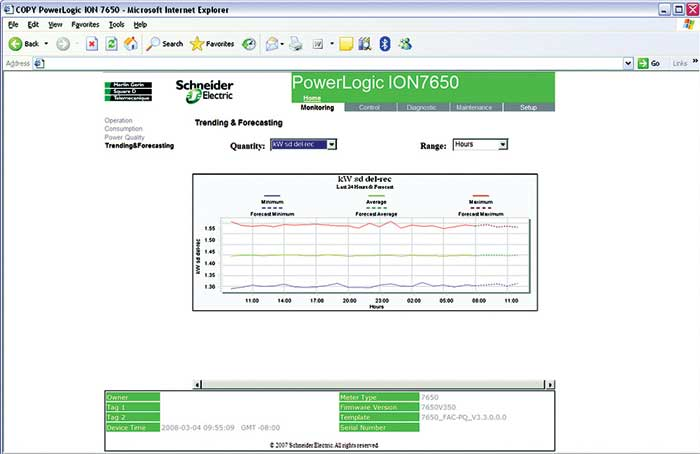Open the File menu
The height and width of the screenshot is (454, 700).
click(13, 25)
